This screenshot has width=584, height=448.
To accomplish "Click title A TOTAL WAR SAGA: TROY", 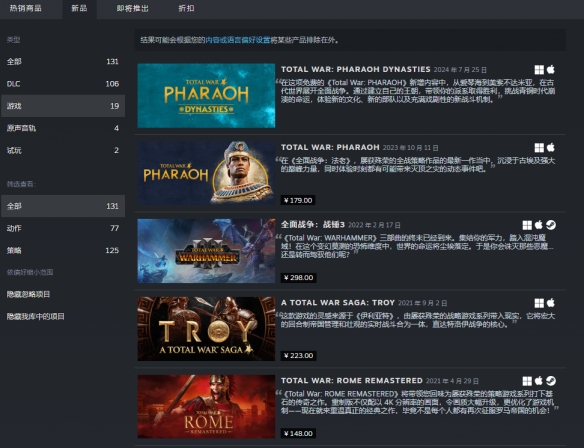I will click(x=338, y=303).
